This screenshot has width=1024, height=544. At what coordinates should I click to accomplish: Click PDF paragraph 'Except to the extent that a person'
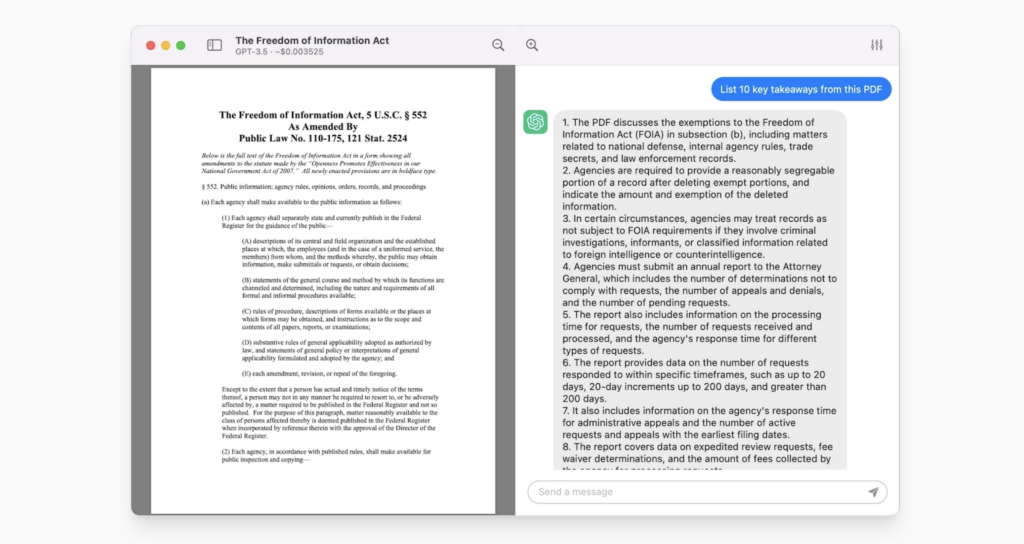point(330,413)
